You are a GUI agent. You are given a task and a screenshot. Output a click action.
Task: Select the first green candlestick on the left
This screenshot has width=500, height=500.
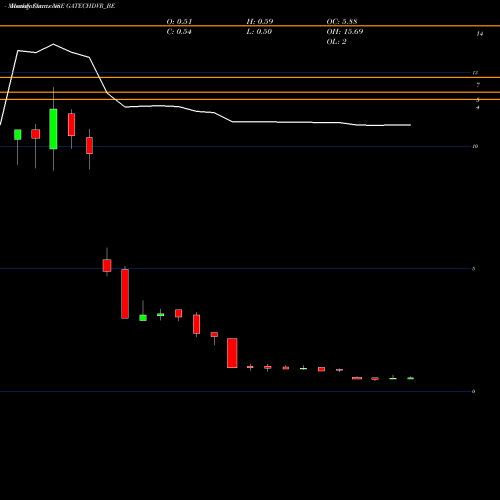(x=18, y=135)
